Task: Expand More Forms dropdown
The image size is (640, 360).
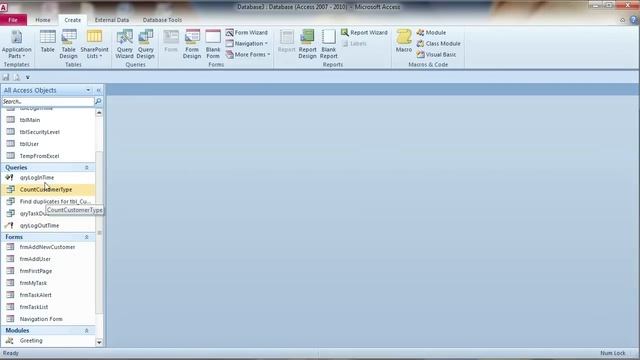Action: click(248, 54)
